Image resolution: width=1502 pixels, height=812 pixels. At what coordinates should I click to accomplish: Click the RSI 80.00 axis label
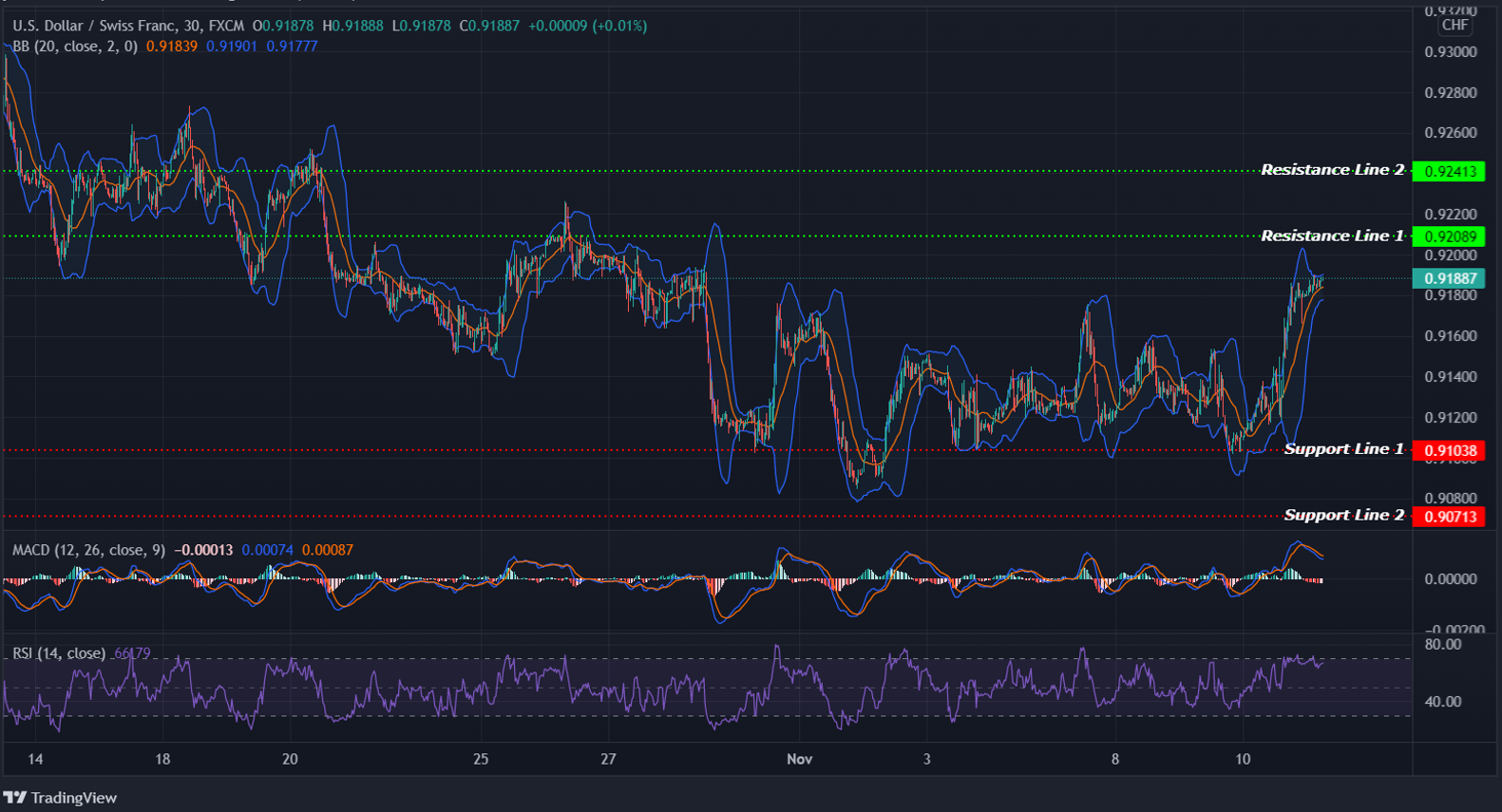[1442, 645]
